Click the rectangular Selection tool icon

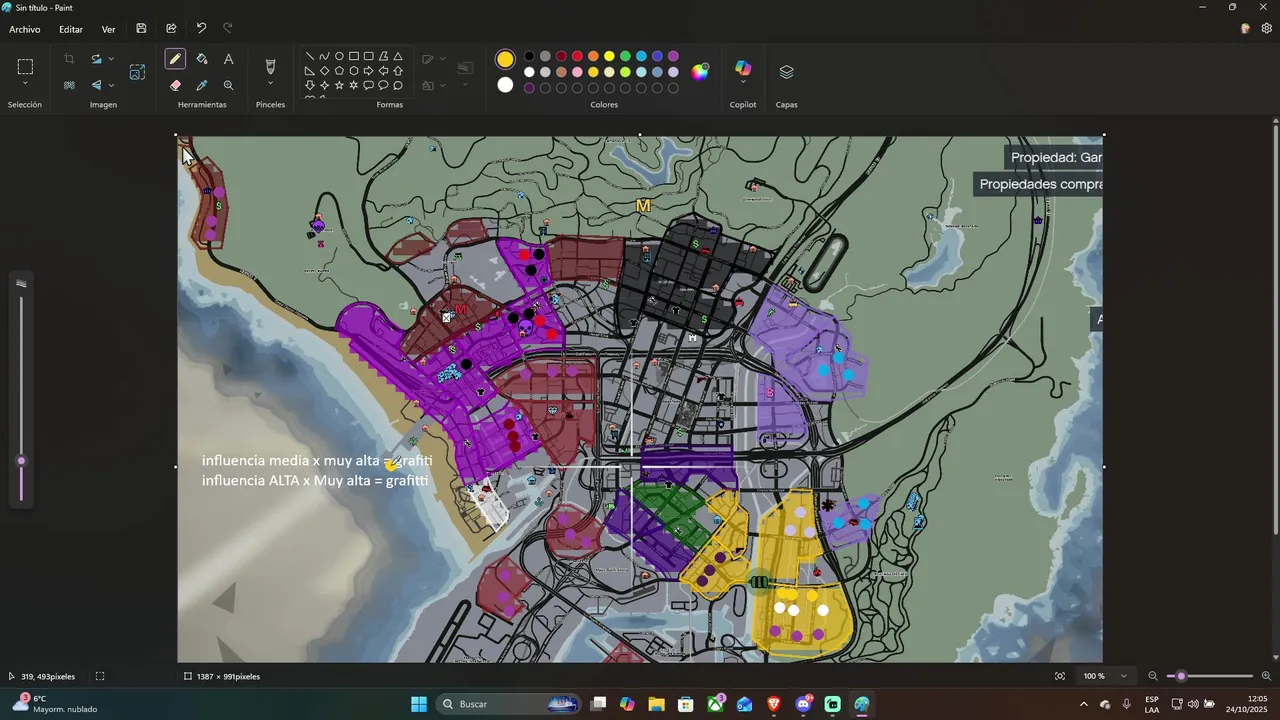[25, 67]
